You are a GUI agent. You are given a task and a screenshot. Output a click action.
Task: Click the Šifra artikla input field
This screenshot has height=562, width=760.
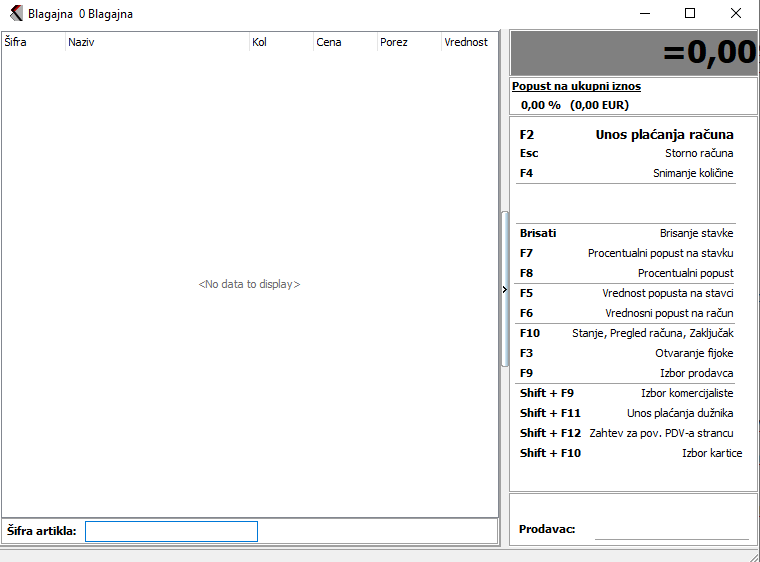pos(171,531)
